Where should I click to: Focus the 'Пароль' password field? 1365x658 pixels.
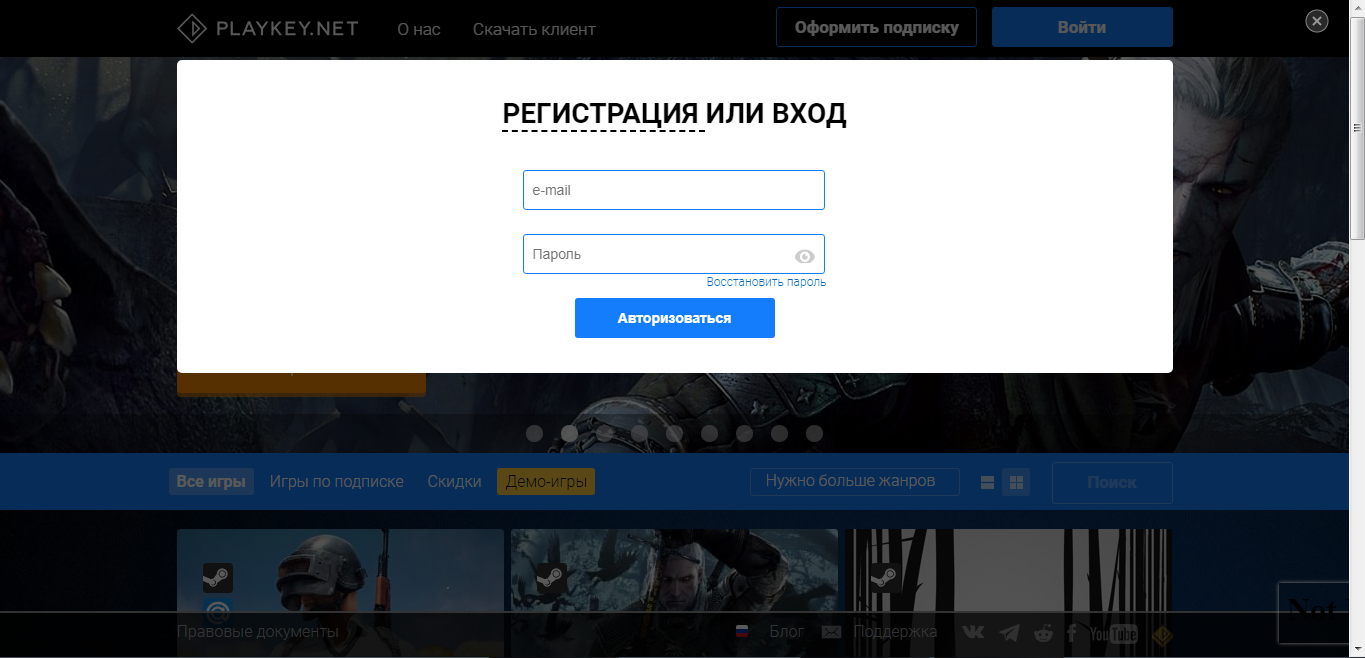[674, 254]
